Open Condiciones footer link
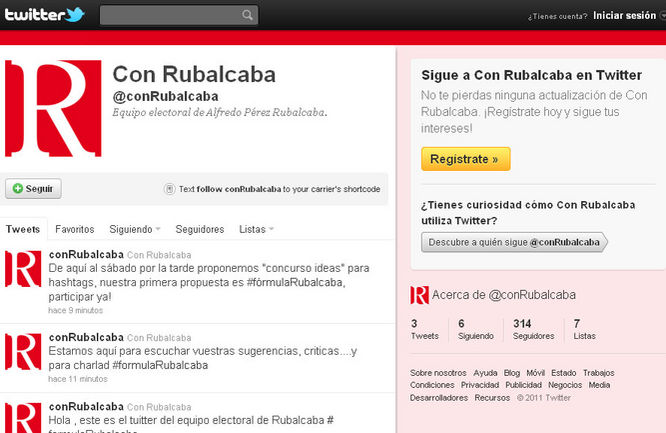 tap(432, 385)
